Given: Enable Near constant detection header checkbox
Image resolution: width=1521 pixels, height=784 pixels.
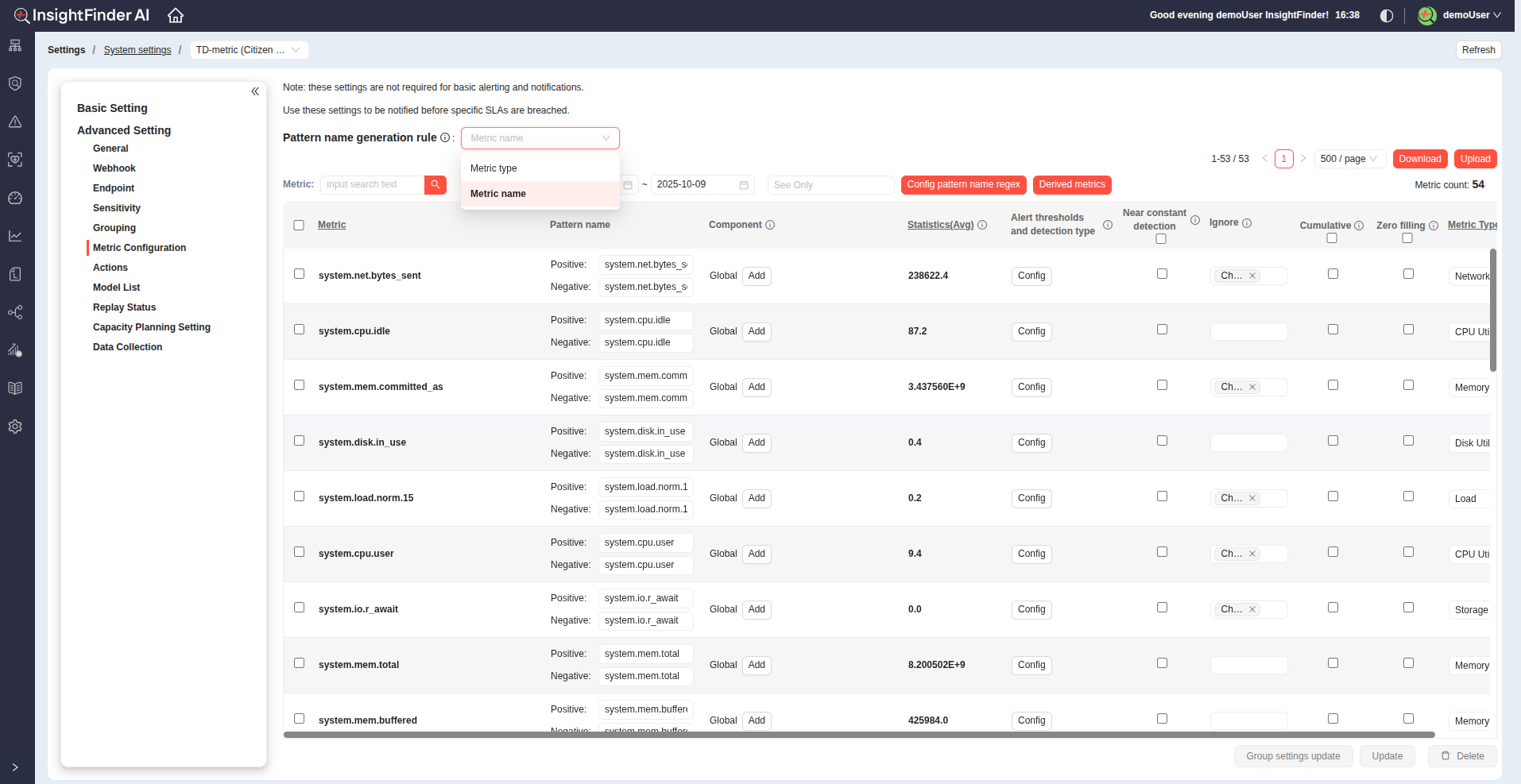Looking at the screenshot, I should tap(1161, 239).
